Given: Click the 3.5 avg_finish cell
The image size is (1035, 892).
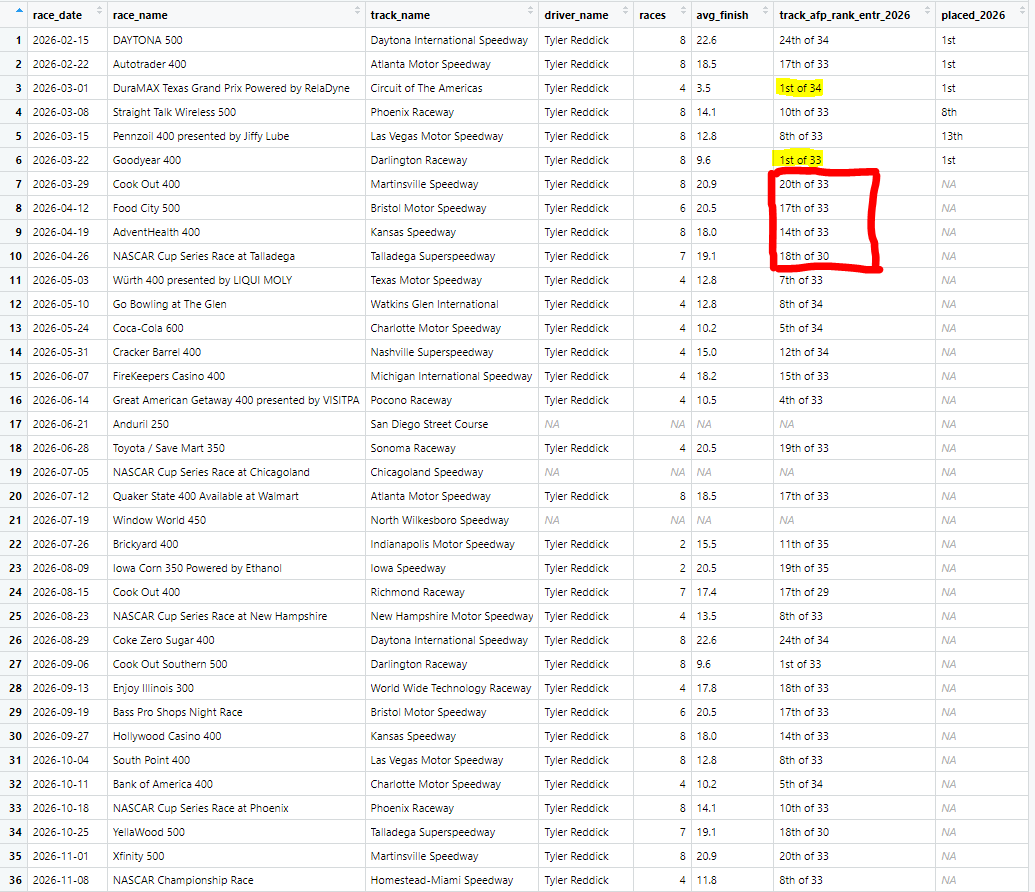Looking at the screenshot, I should [x=732, y=88].
